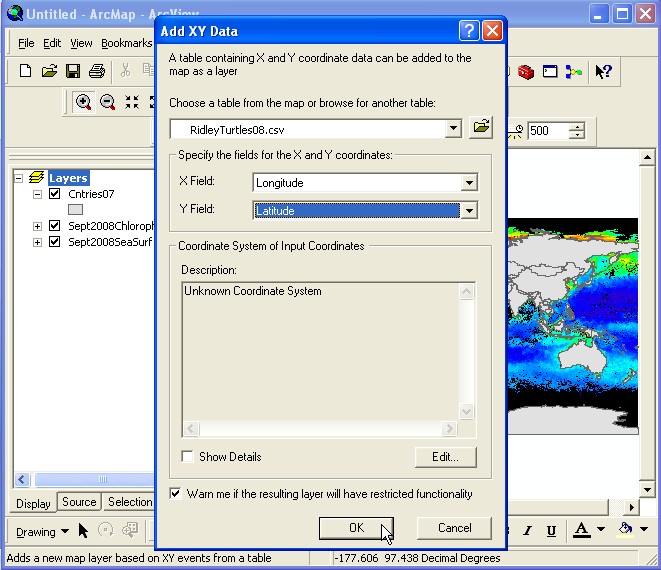The height and width of the screenshot is (570, 661).
Task: Open the red ArcToolbox icon
Action: coord(527,71)
